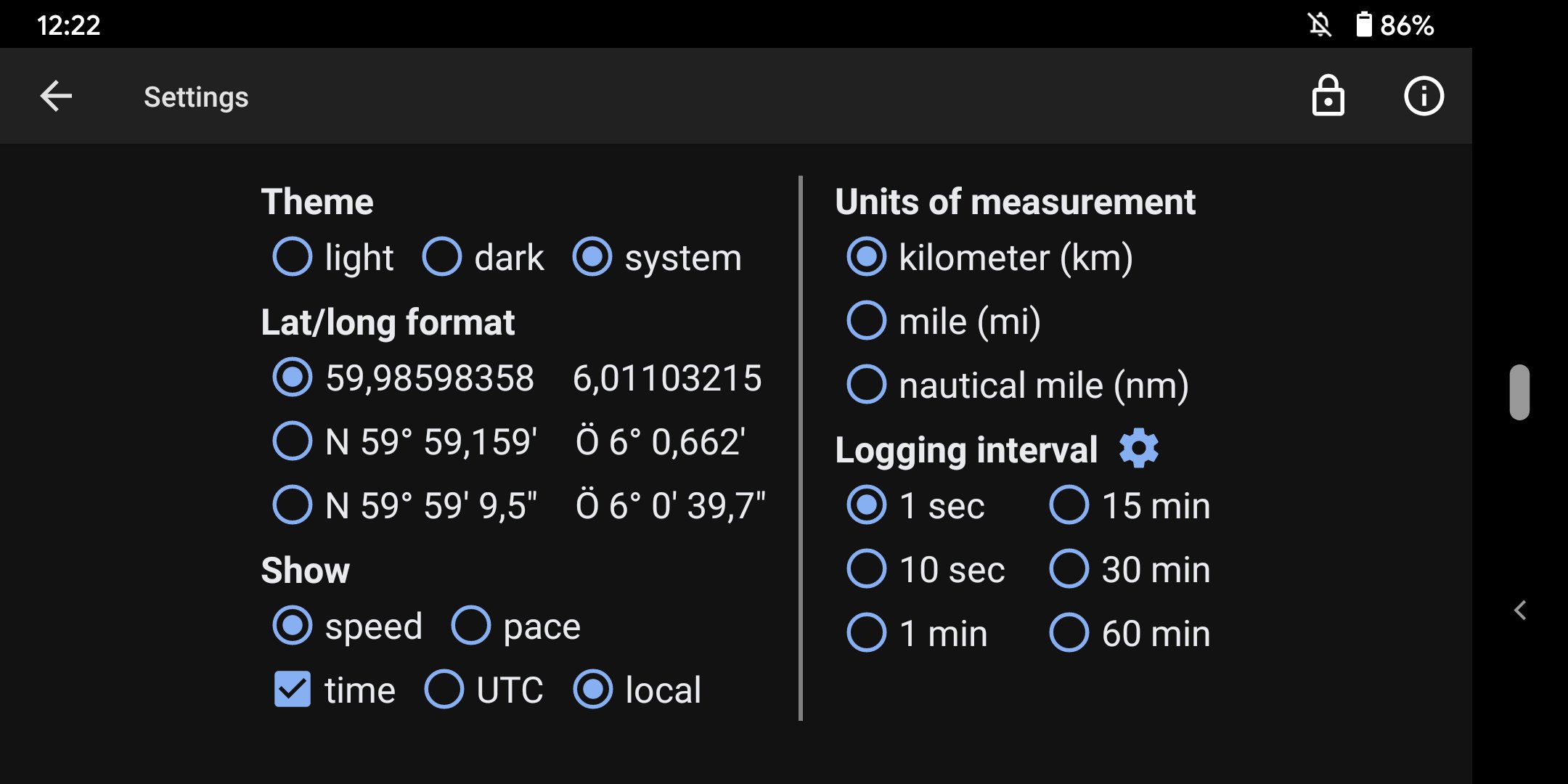Viewport: 1568px width, 784px height.
Task: Switch time display to UTC
Action: 445,690
